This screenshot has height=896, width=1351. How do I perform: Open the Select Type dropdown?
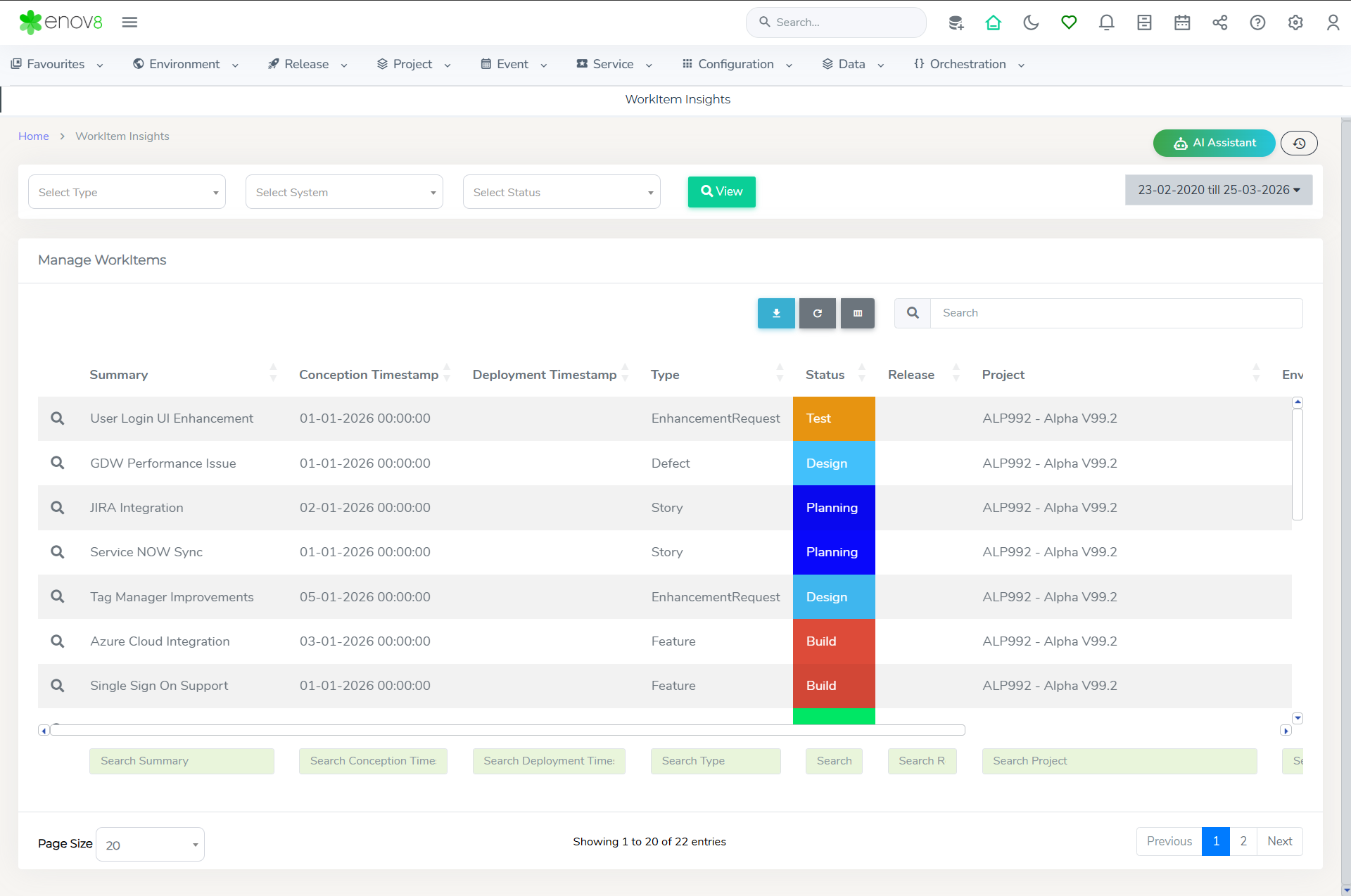point(127,192)
